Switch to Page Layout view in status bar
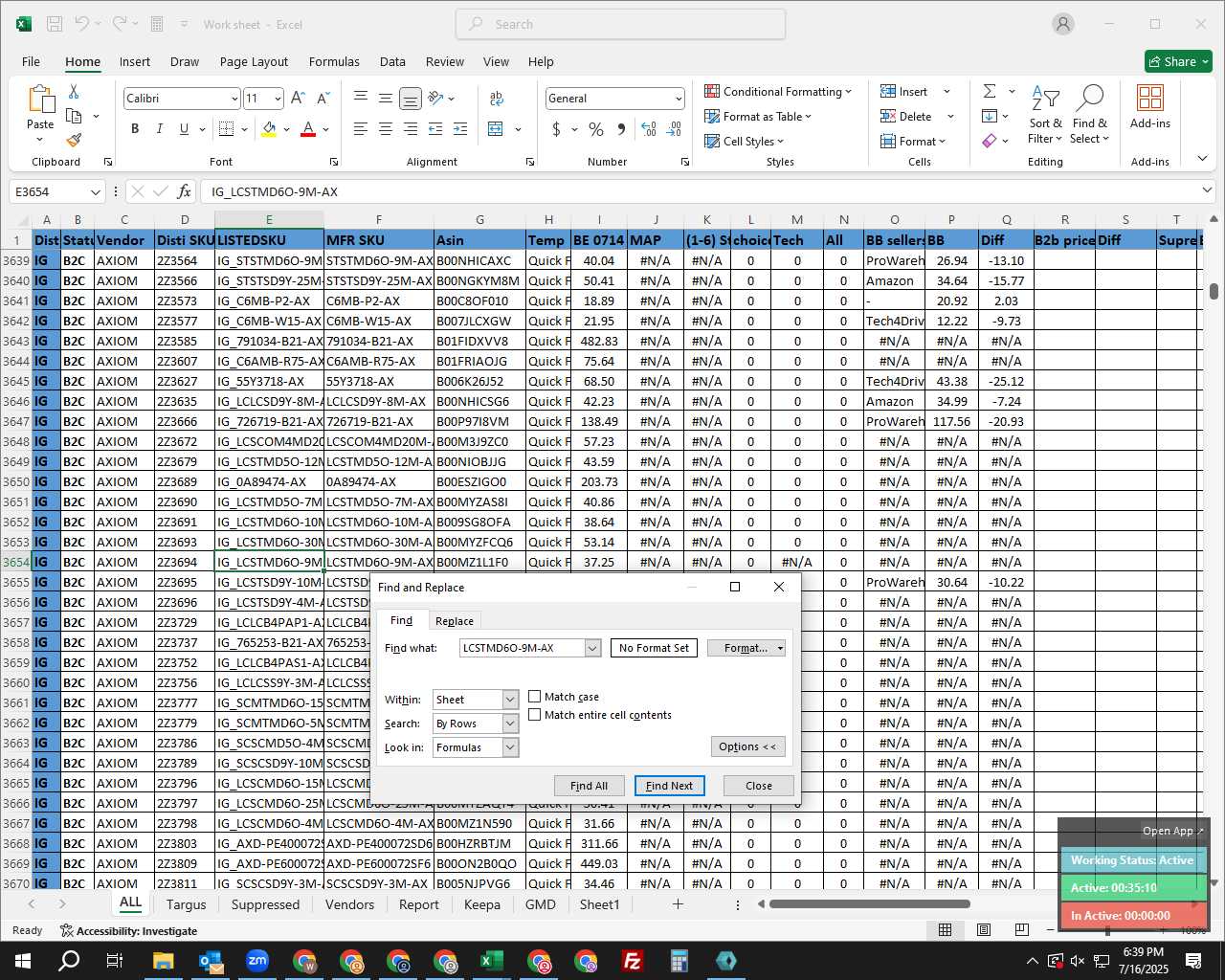The height and width of the screenshot is (980, 1225). 983,929
